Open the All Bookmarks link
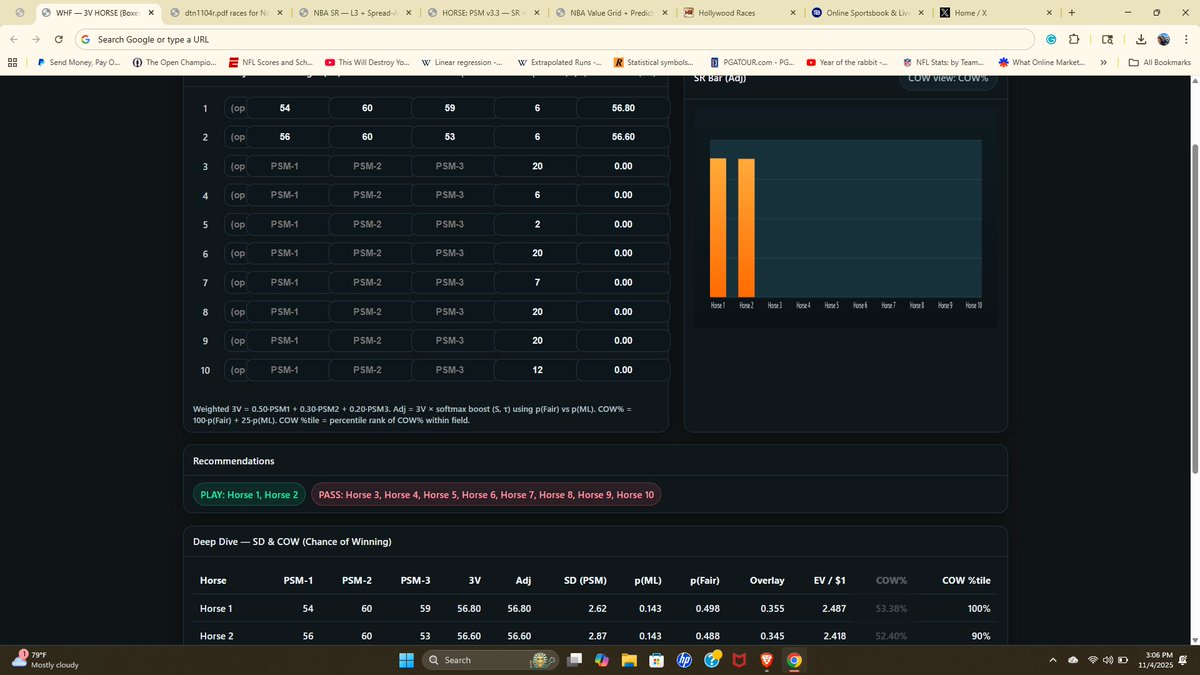Screen dimensions: 1200x675 [1160, 62]
